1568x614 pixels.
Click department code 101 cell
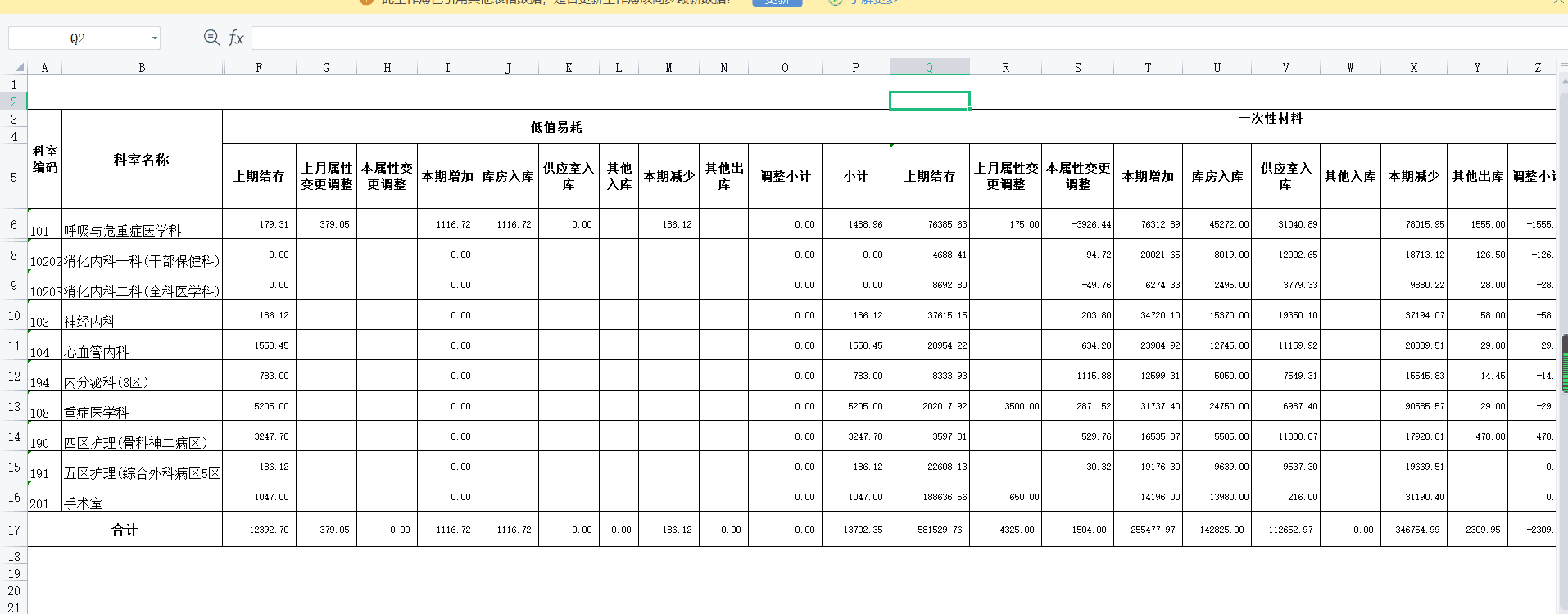pyautogui.click(x=44, y=224)
